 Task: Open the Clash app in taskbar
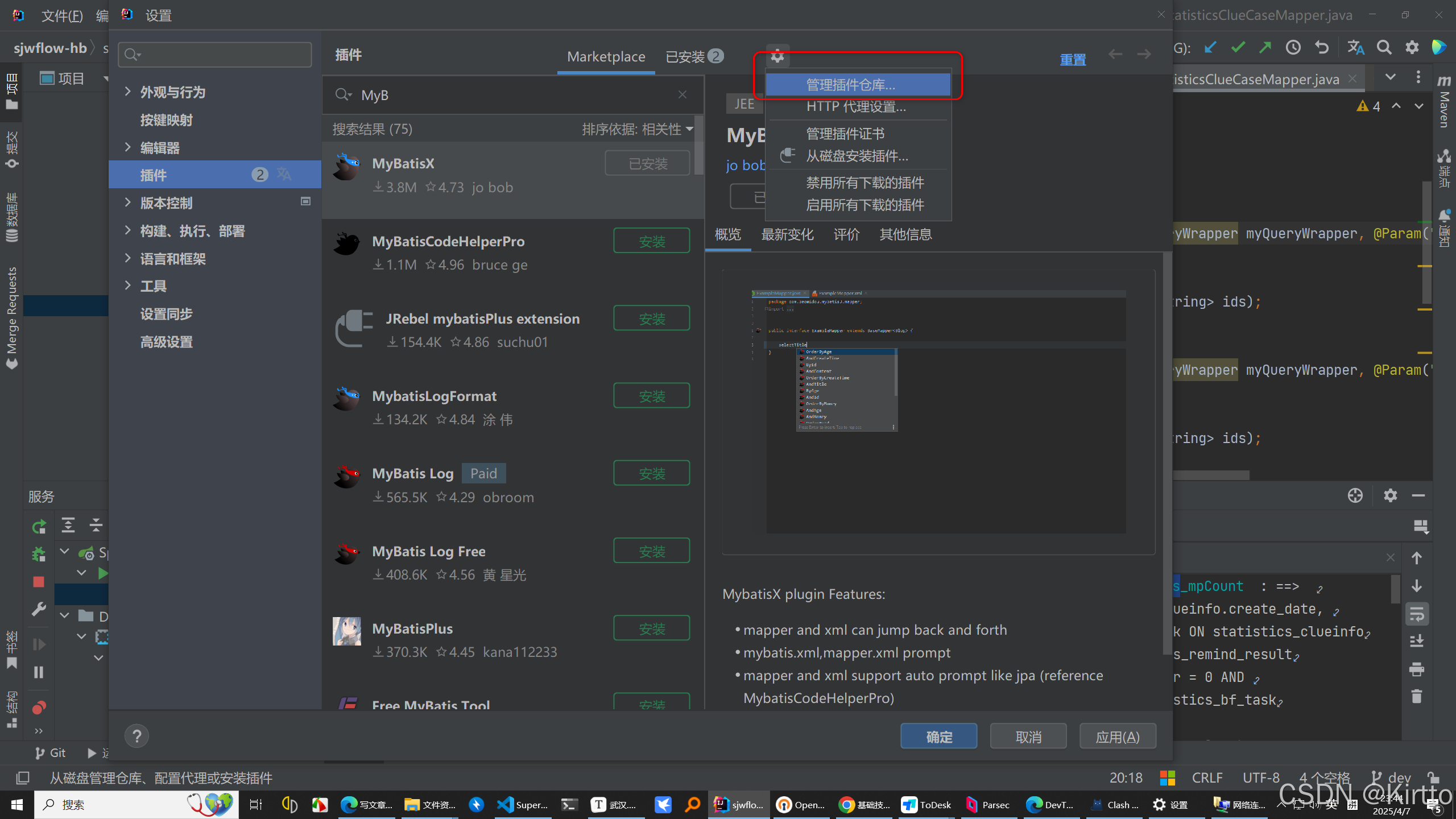point(1116,804)
